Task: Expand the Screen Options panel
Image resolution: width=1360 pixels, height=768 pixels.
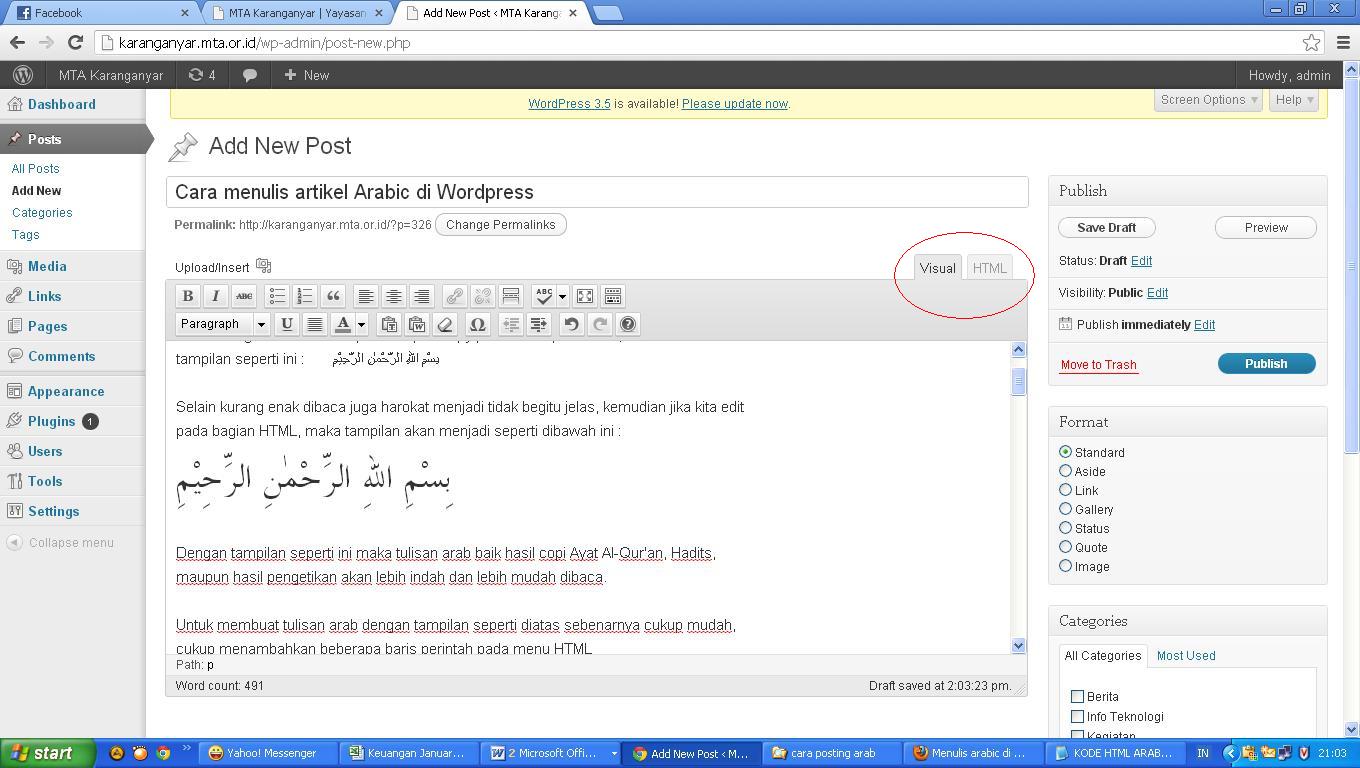Action: point(1209,100)
